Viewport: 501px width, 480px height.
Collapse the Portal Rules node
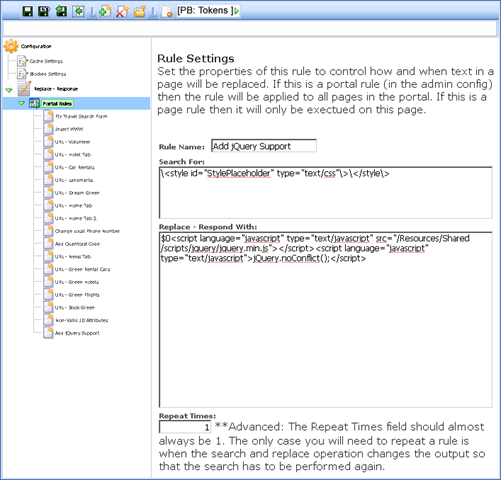tap(22, 103)
